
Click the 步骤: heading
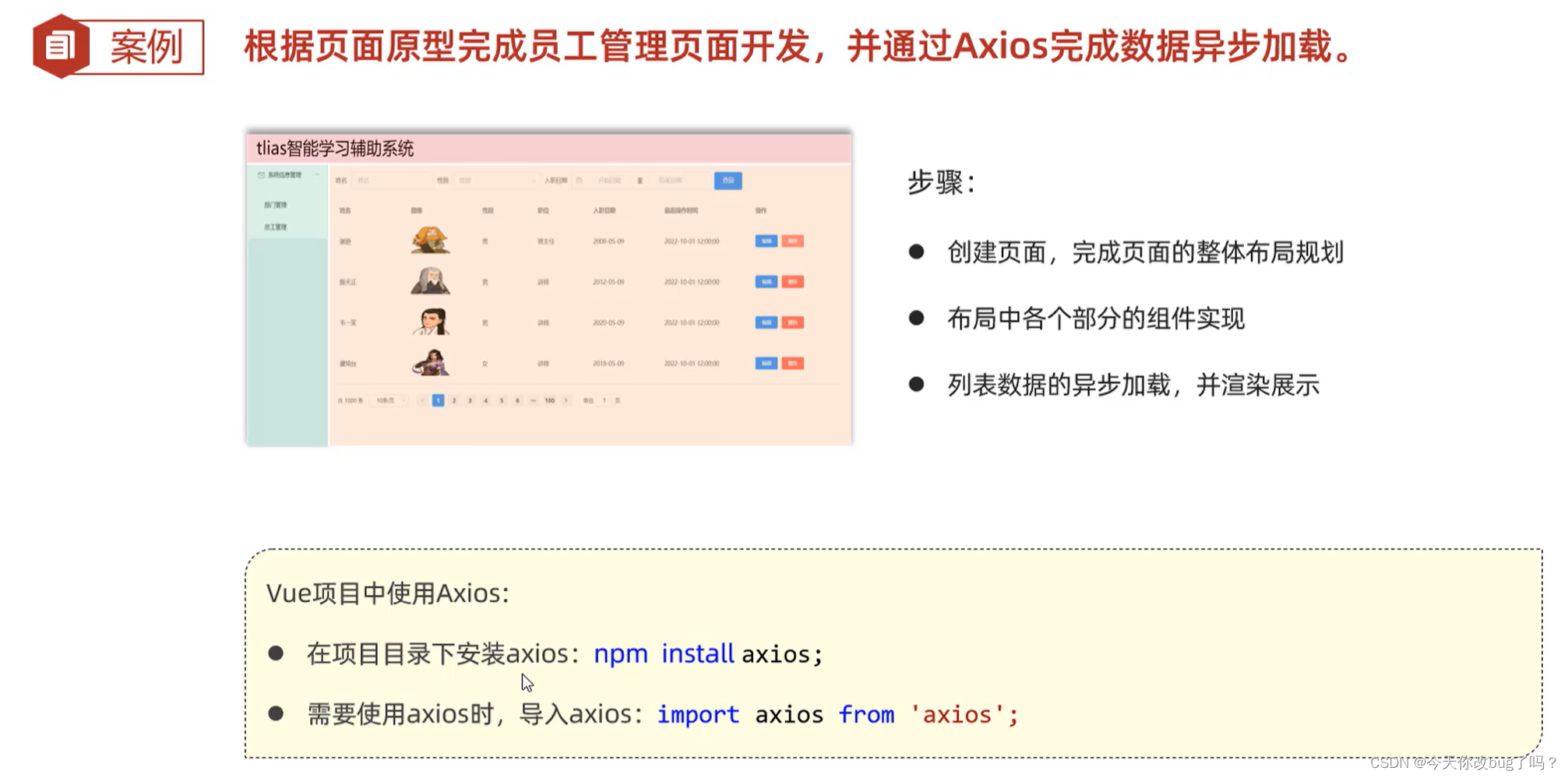(941, 183)
